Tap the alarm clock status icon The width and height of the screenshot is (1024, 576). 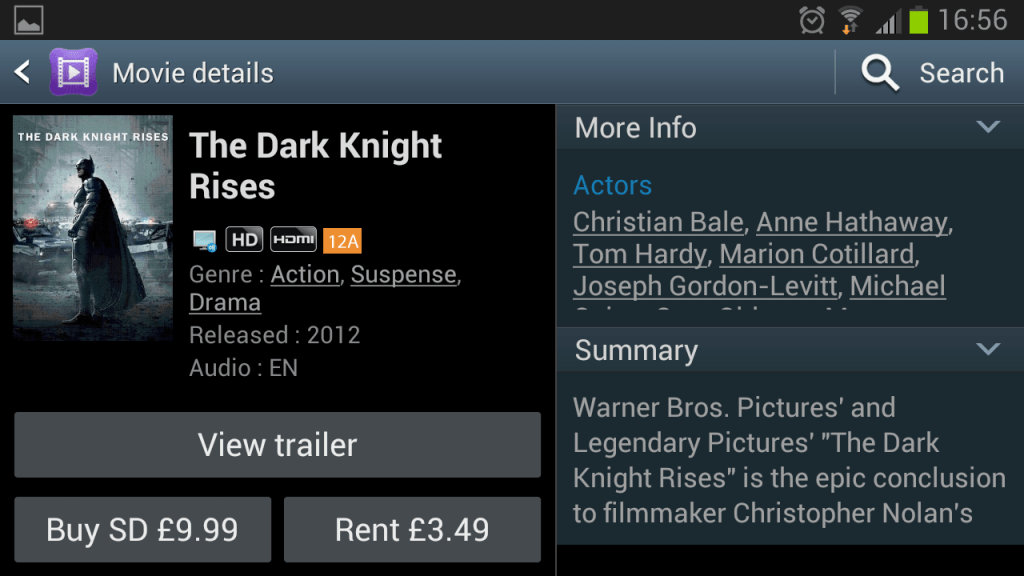812,19
